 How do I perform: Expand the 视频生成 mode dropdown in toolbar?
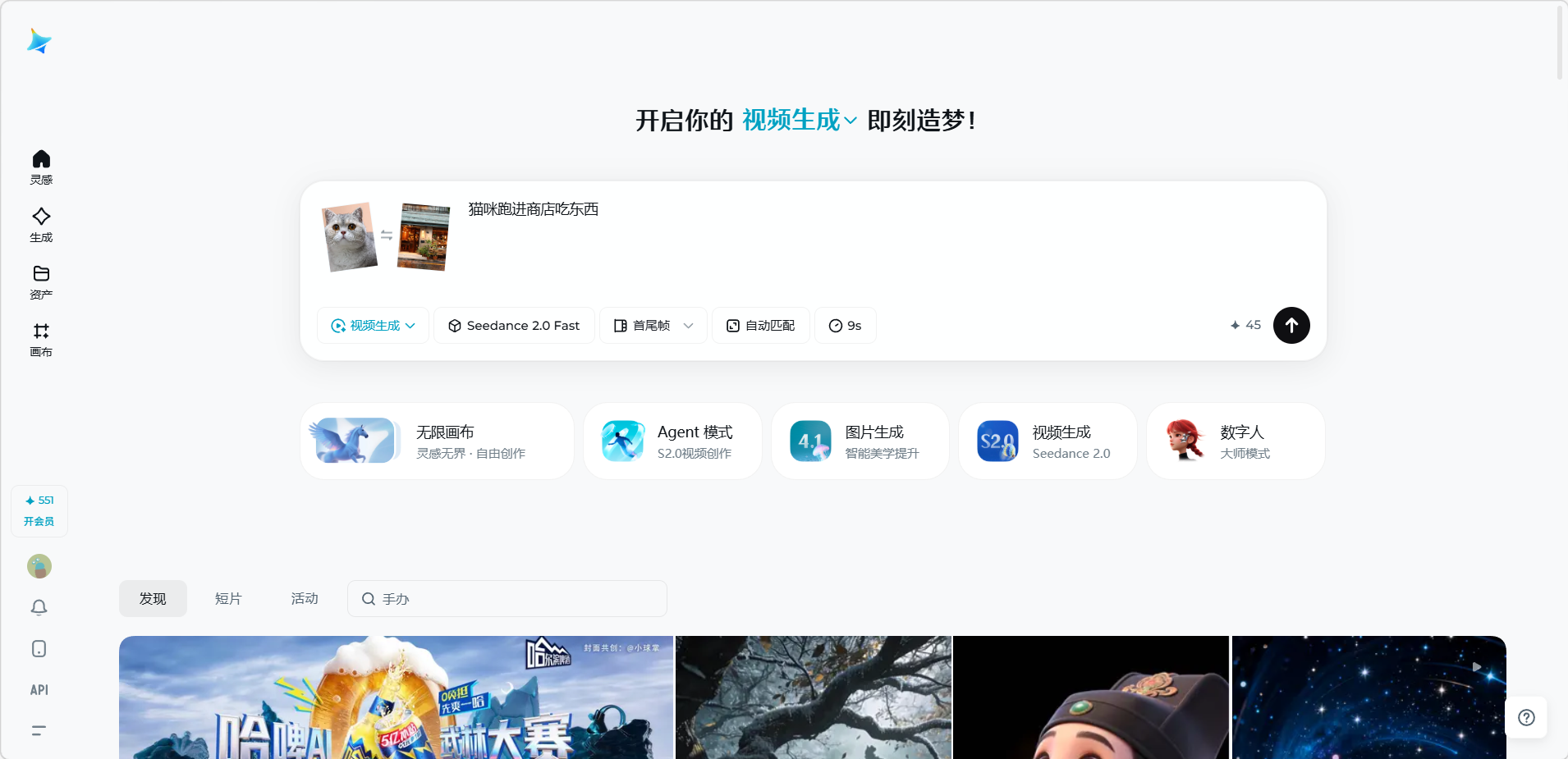[374, 326]
